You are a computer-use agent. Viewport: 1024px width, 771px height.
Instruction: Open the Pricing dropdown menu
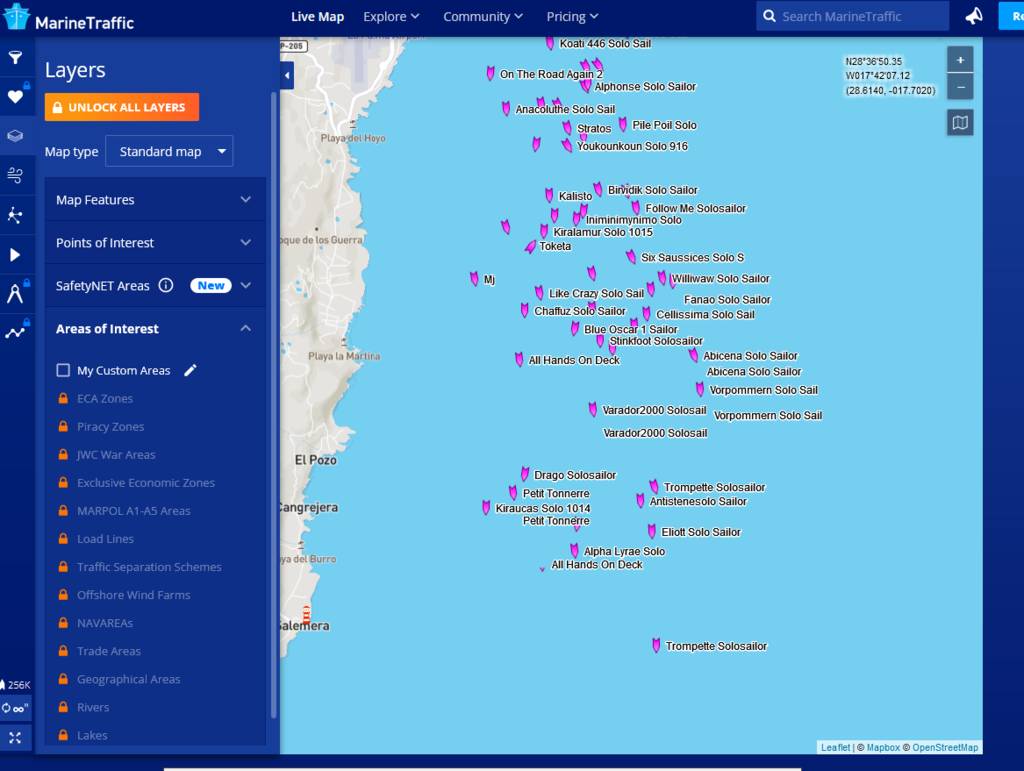pyautogui.click(x=572, y=16)
